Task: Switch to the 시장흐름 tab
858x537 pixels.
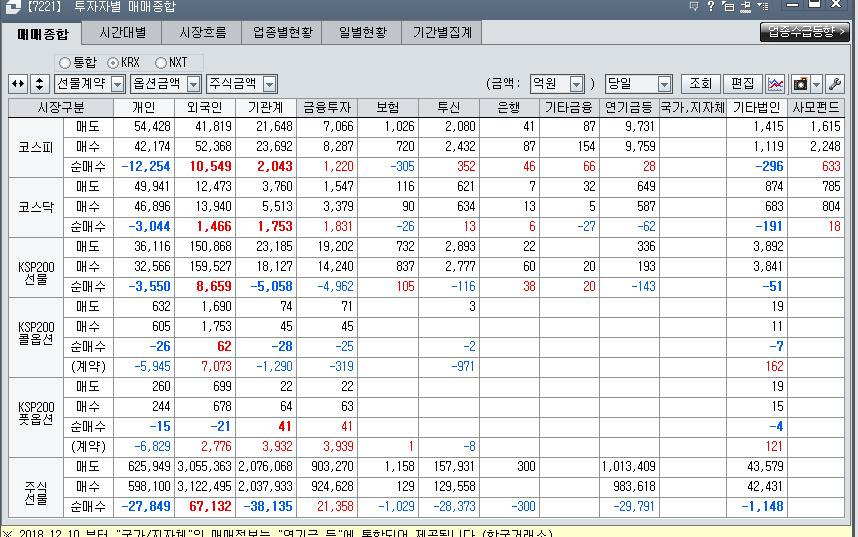Action: pos(202,32)
